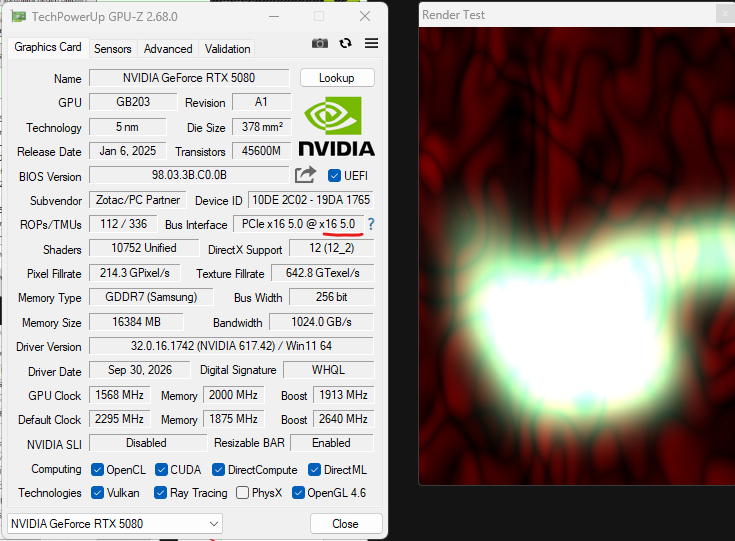Toggle the PhysX checkbox
The width and height of the screenshot is (735, 541).
(242, 493)
